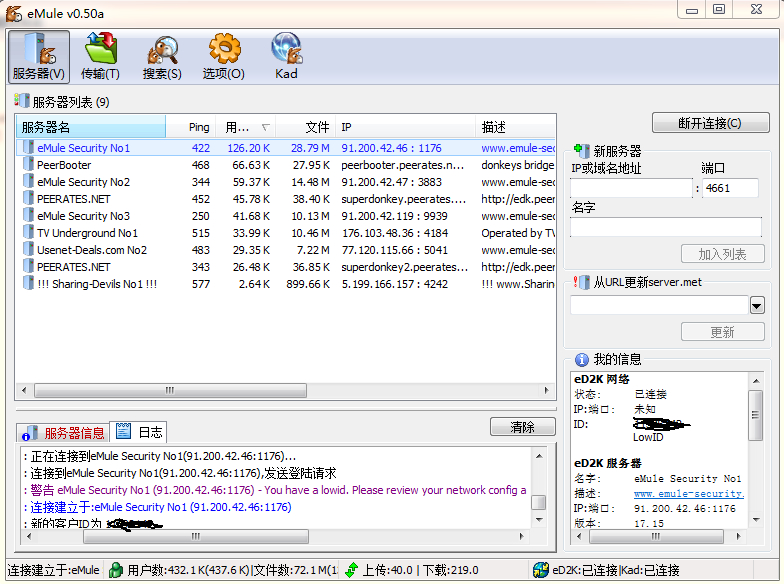Focus the 端口 port field showing 4661

730,188
